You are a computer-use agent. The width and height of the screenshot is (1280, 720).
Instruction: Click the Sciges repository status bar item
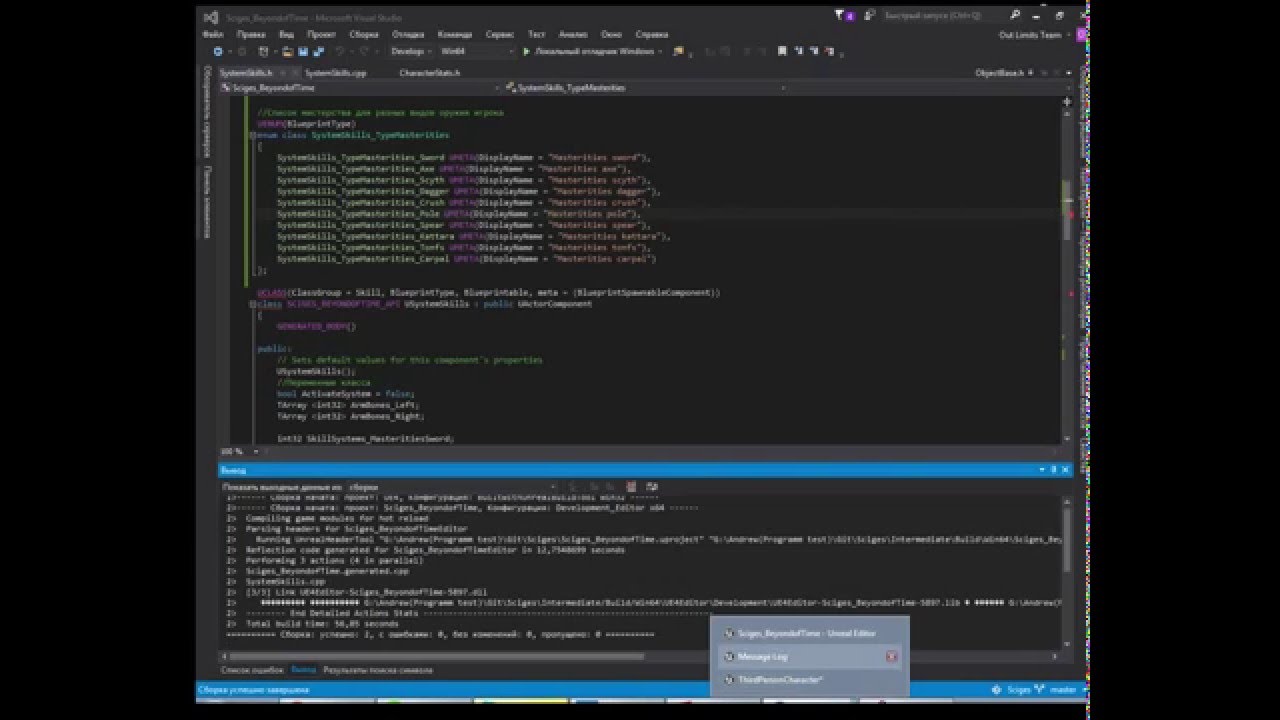pyautogui.click(x=1012, y=690)
